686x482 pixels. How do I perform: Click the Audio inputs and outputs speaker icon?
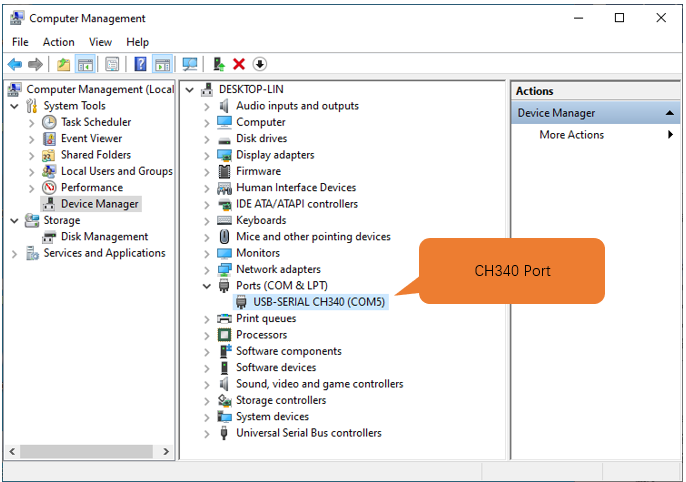click(224, 106)
